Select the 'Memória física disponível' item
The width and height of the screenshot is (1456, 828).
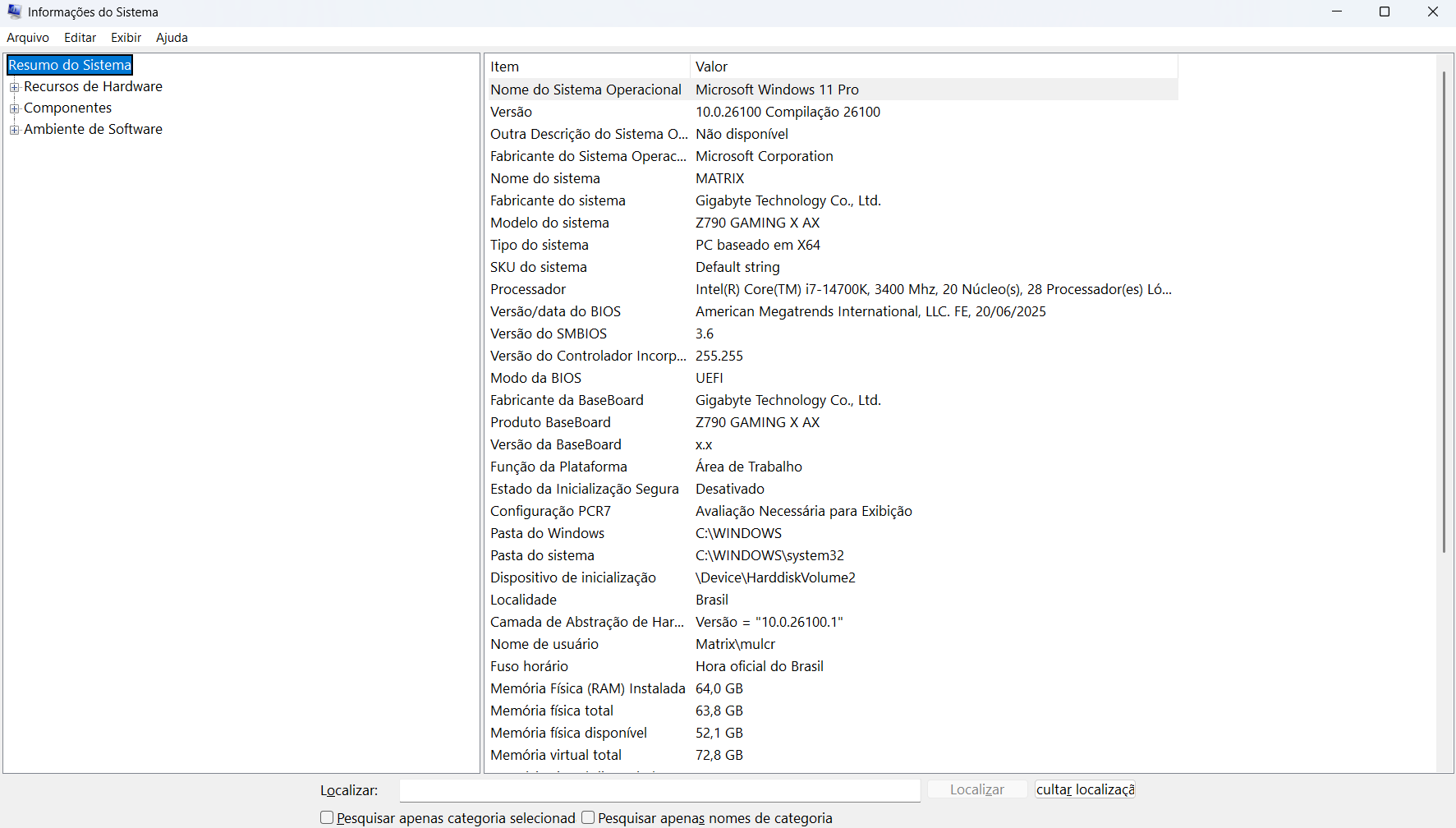(x=568, y=733)
